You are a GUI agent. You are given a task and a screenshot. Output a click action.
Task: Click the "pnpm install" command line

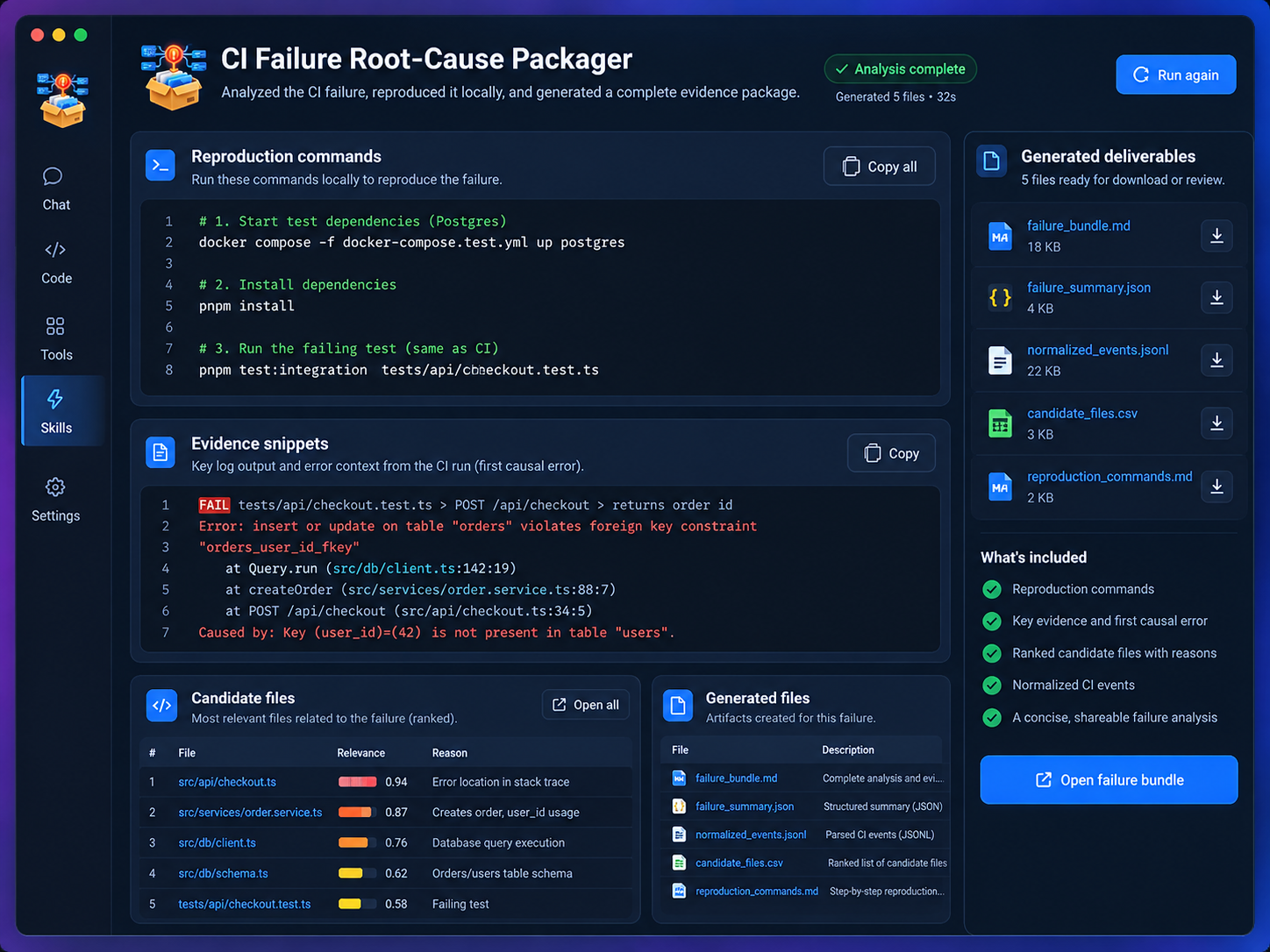pyautogui.click(x=246, y=306)
